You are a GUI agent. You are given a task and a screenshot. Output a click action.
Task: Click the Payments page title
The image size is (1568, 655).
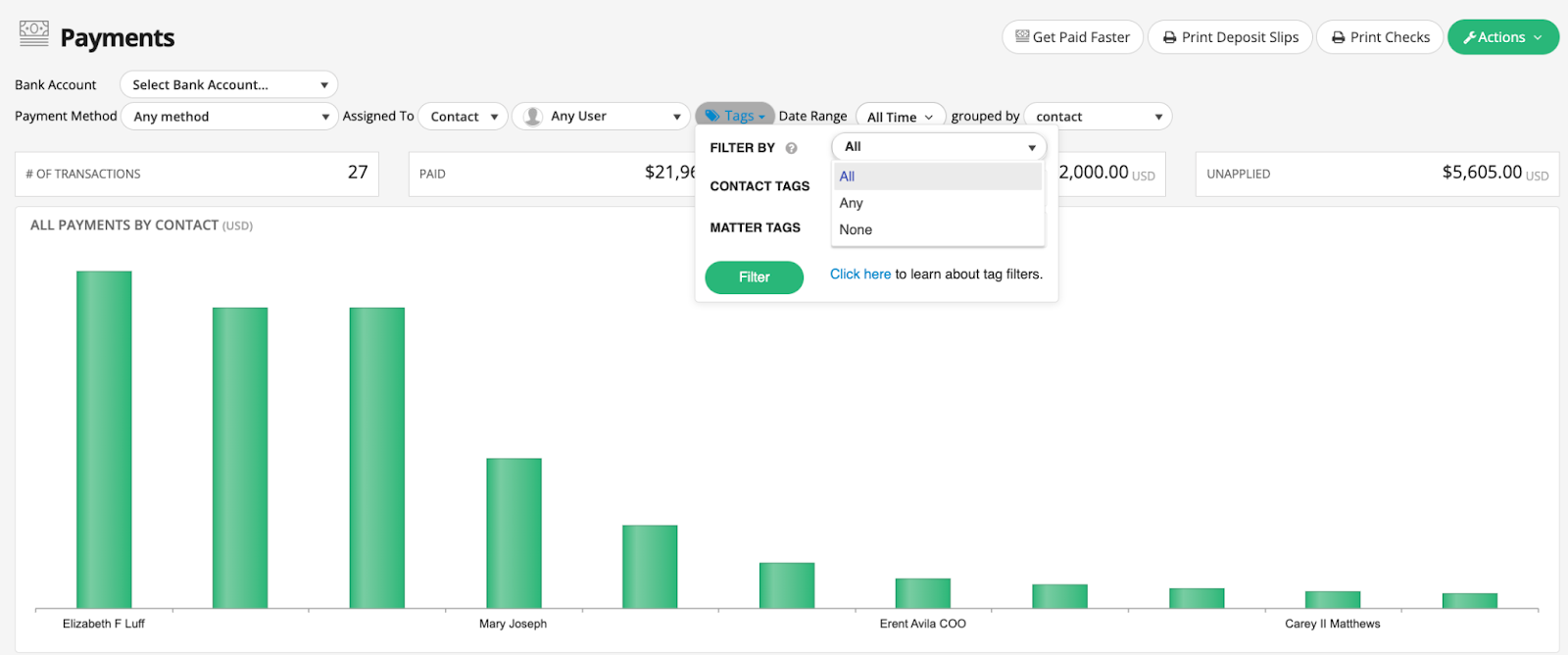click(x=117, y=38)
